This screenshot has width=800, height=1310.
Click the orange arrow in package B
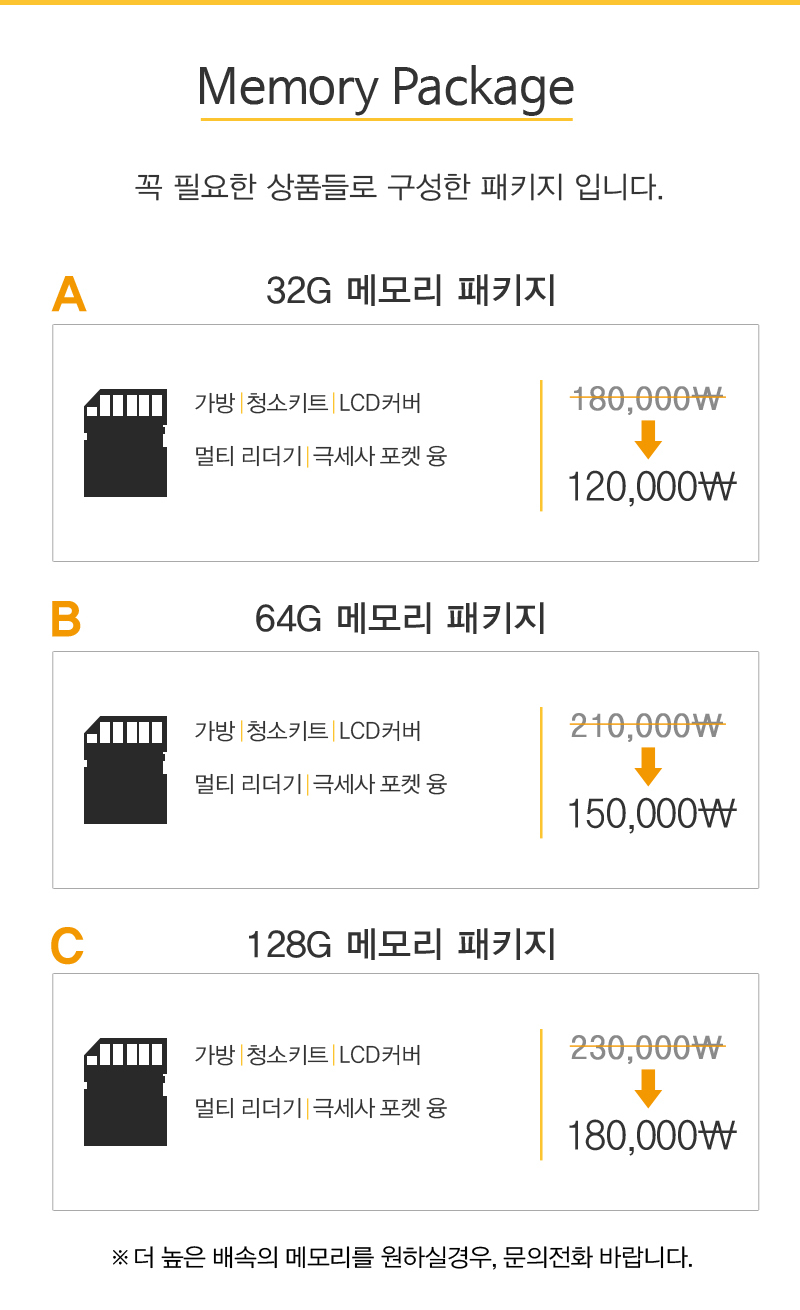[649, 766]
